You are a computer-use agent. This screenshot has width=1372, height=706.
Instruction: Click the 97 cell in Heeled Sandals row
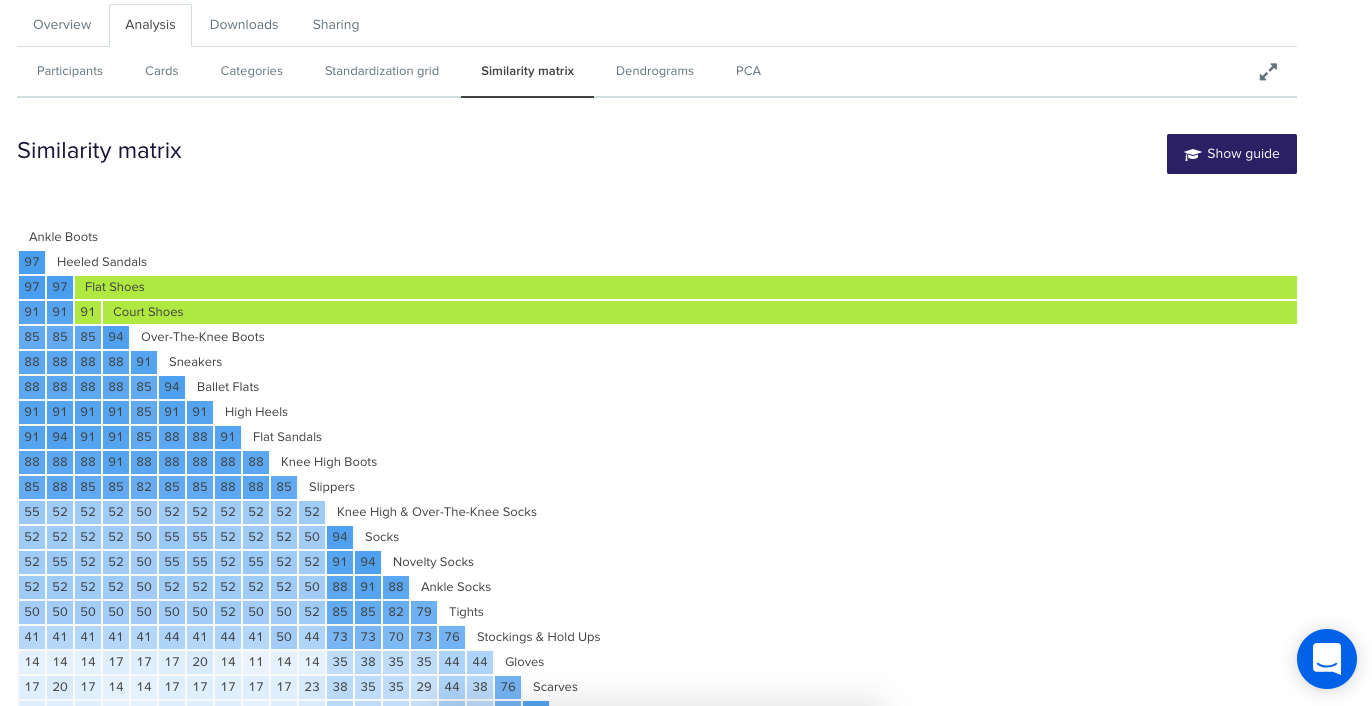point(32,262)
